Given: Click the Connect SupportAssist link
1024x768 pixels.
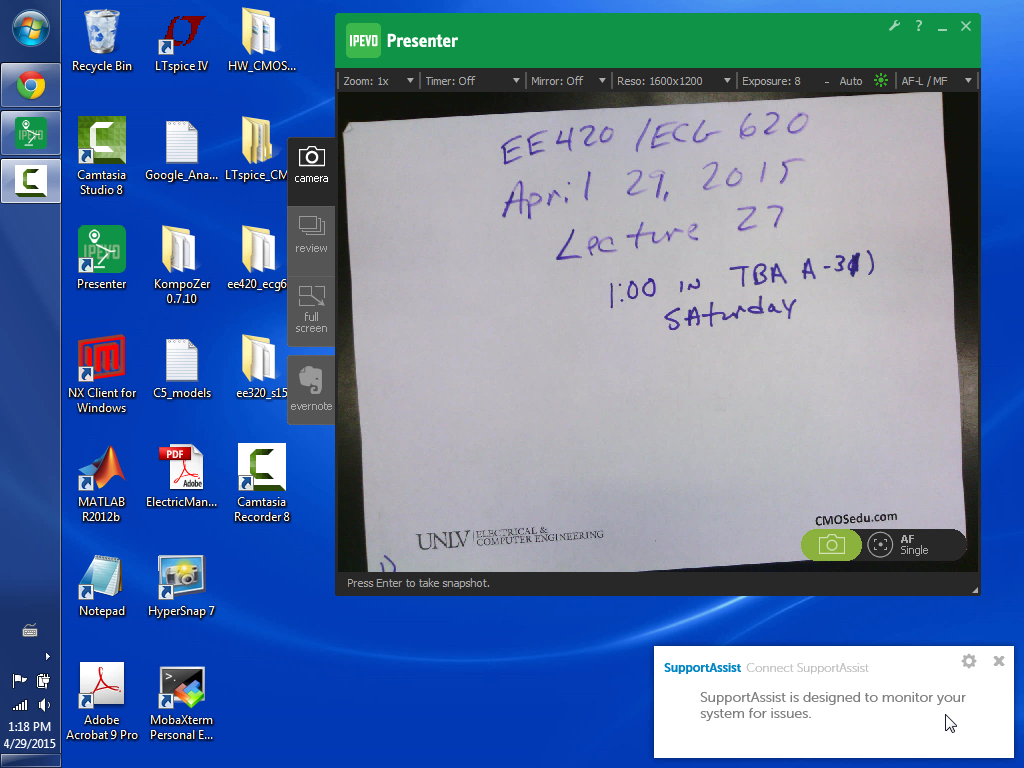Looking at the screenshot, I should 807,667.
